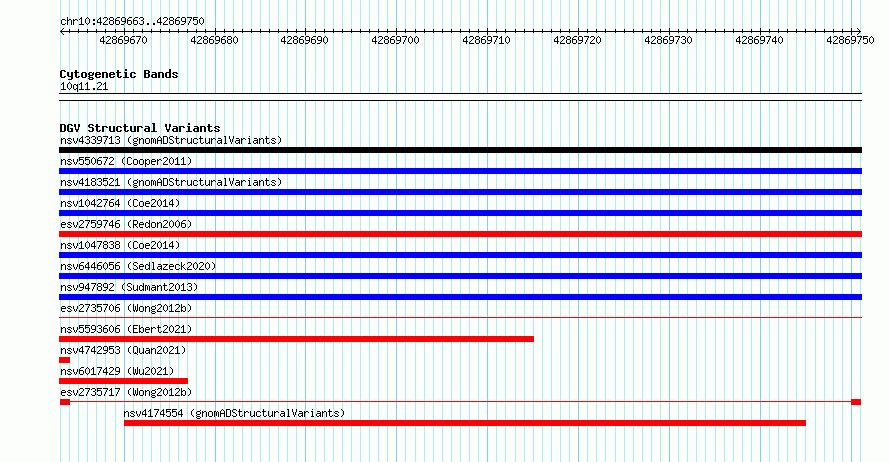Click the thin red esv2735706 line
The height and width of the screenshot is (462, 890).
[460, 318]
